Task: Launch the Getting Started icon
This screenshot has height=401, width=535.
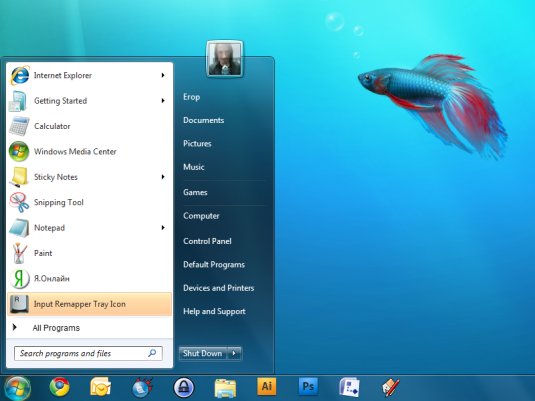Action: tap(17, 101)
